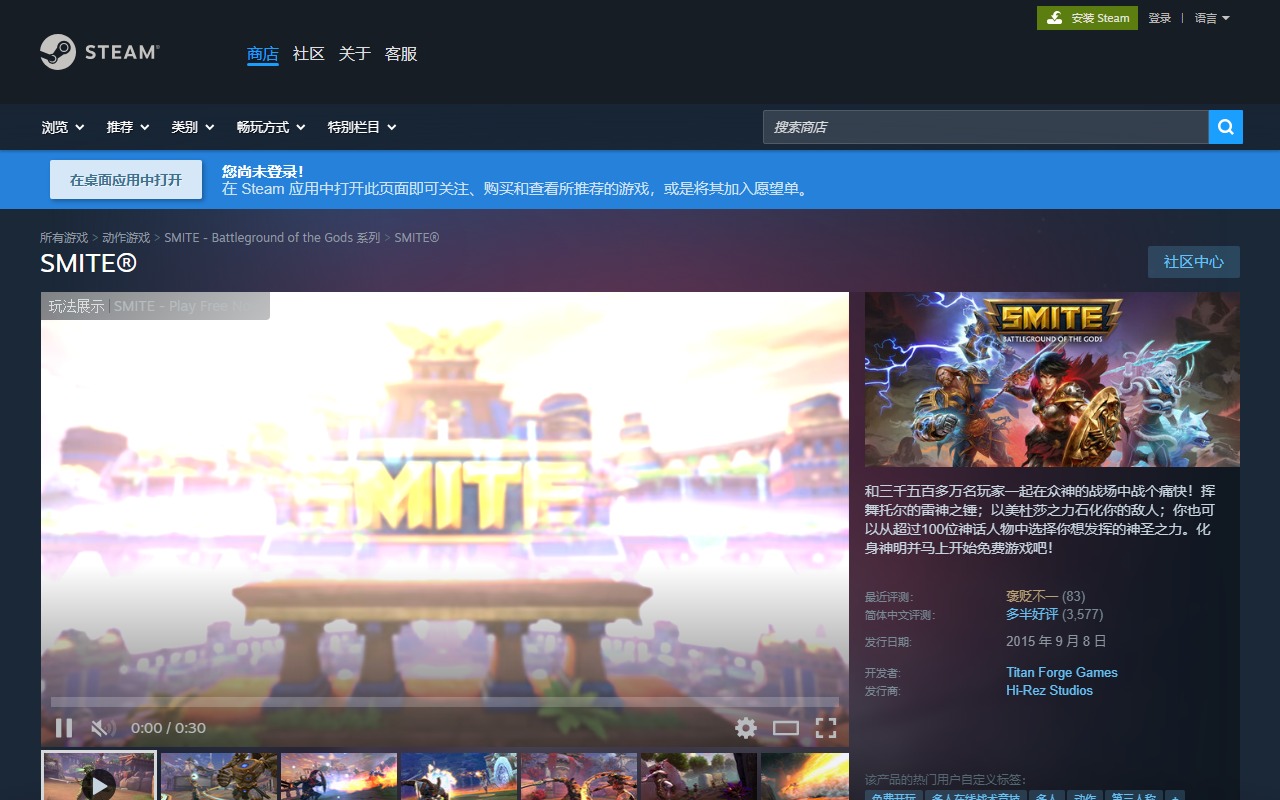1280x800 pixels.
Task: Open the 褒贬不一 recent reviews link
Action: click(x=1032, y=596)
